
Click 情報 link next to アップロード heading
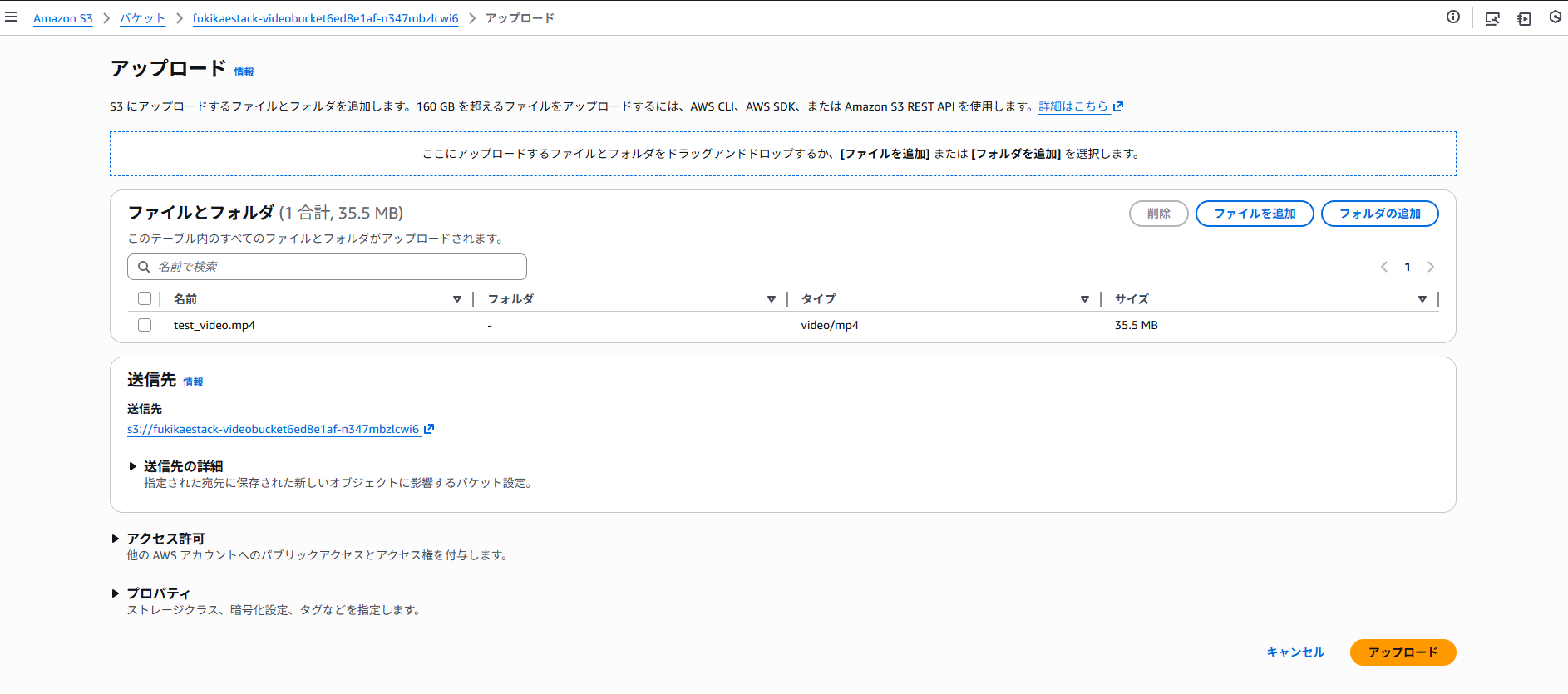pos(244,72)
